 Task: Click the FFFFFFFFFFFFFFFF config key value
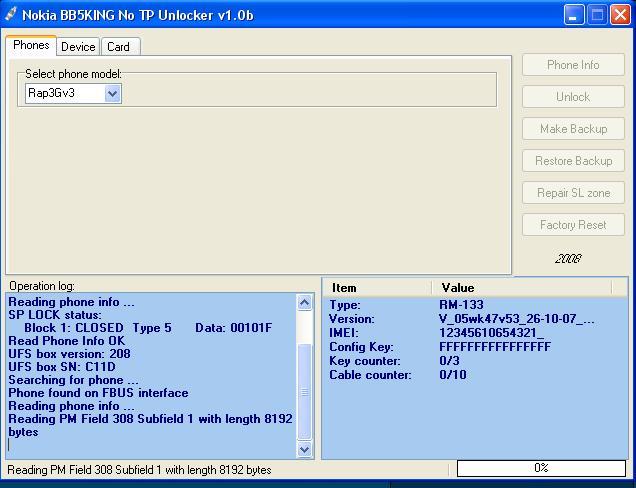pos(495,347)
